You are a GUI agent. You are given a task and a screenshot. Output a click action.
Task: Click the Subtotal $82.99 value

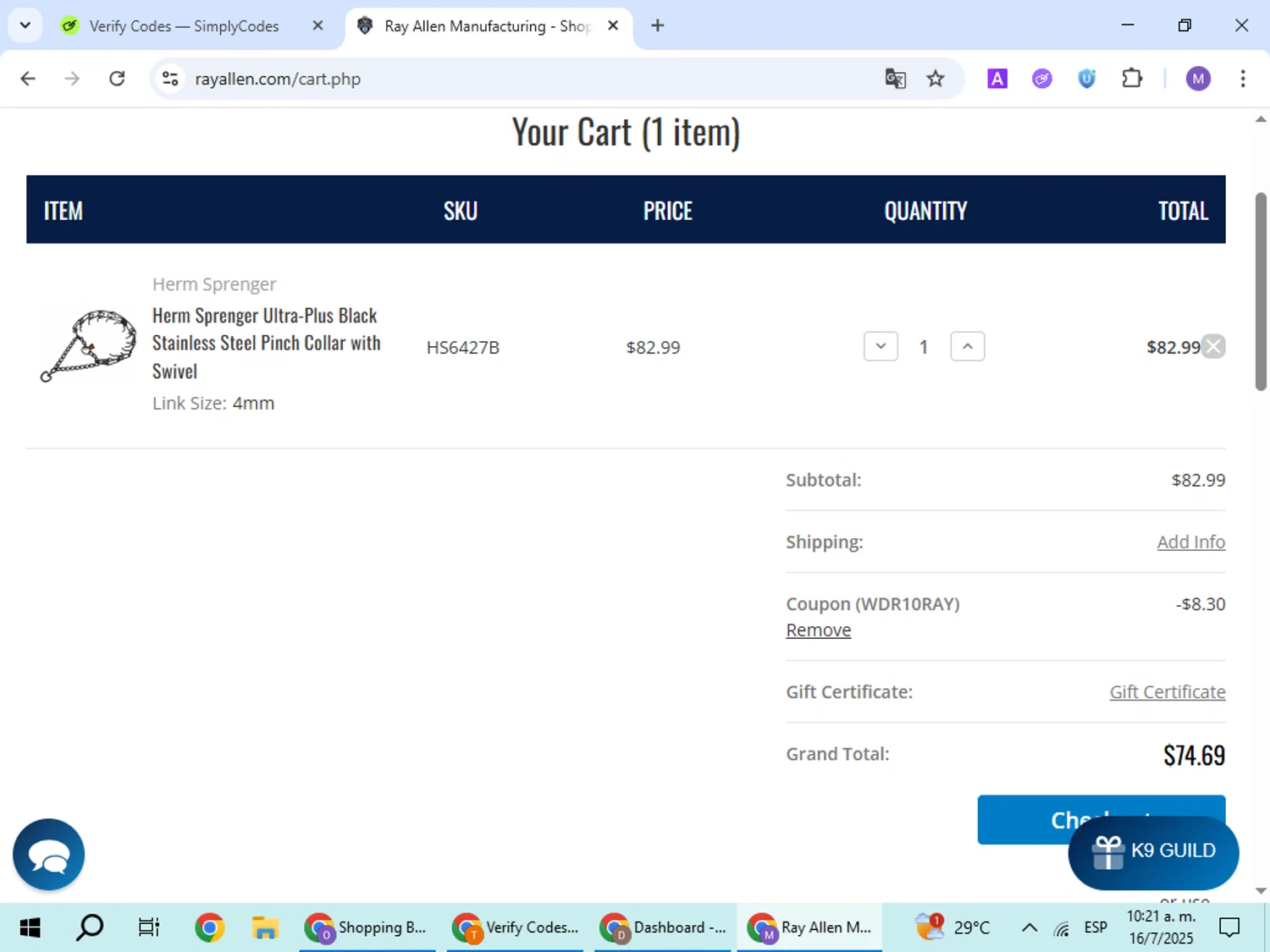[x=1198, y=480]
